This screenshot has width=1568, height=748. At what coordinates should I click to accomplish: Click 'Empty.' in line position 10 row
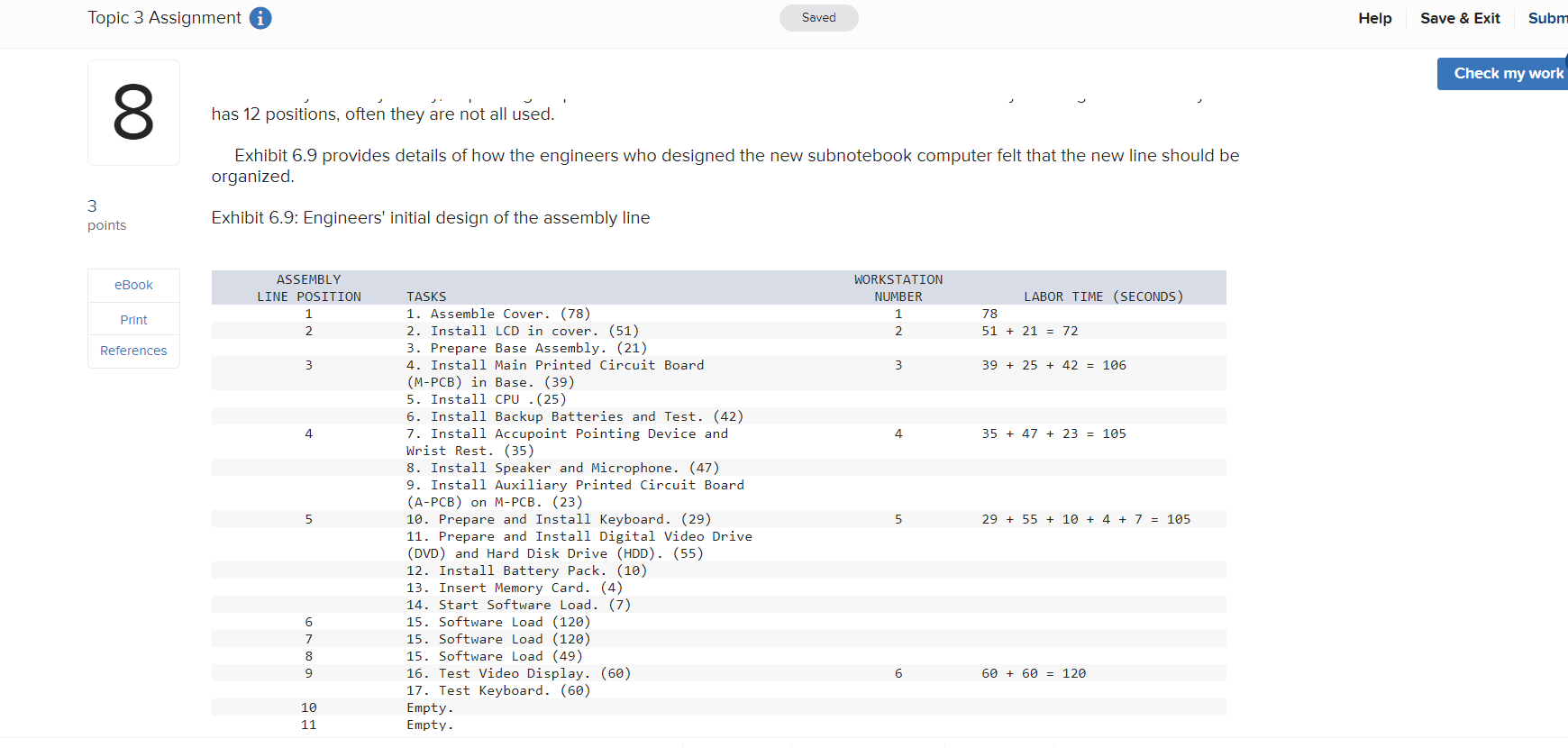point(430,707)
